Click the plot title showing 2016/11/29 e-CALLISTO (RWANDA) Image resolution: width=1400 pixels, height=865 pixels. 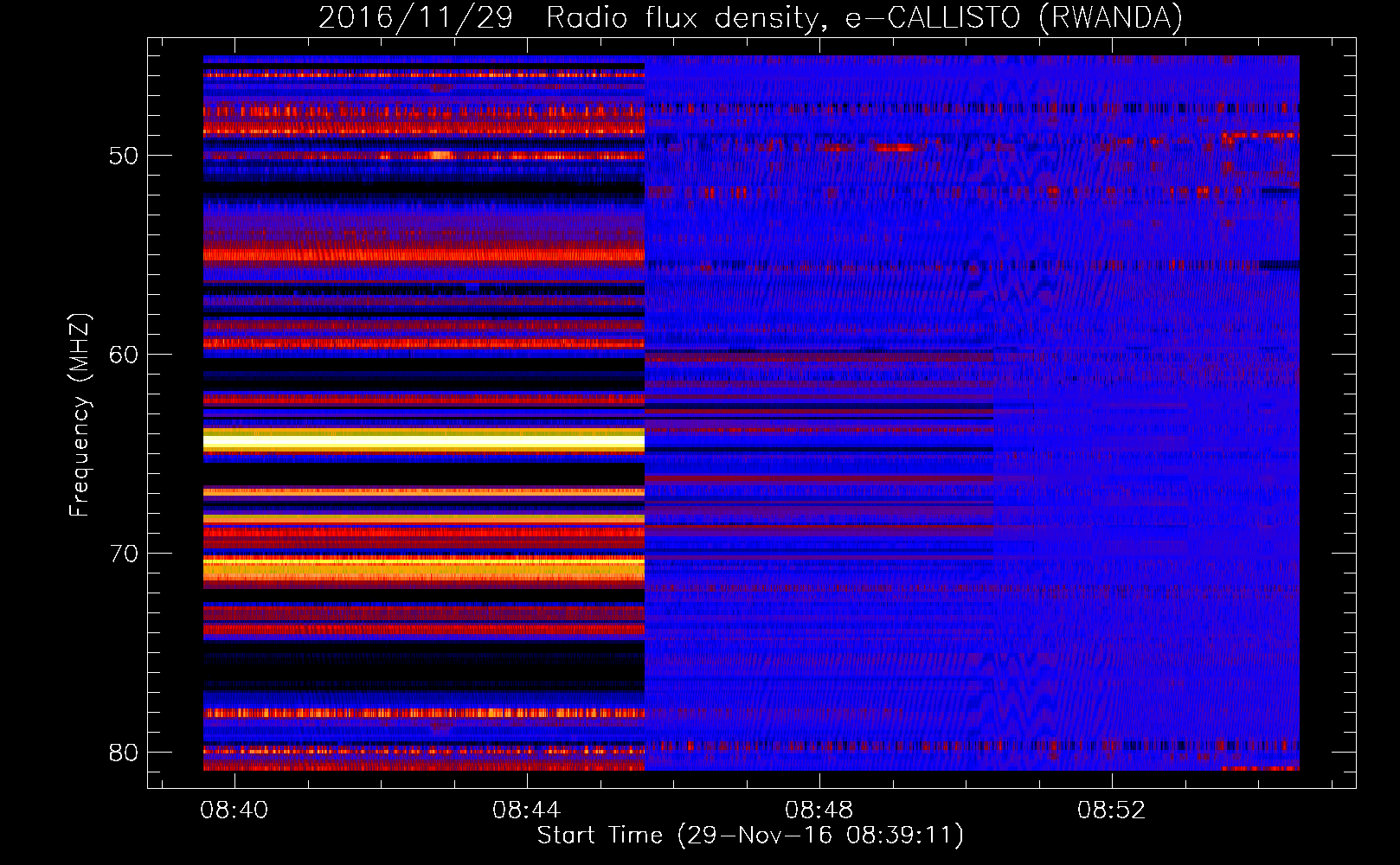[750, 17]
